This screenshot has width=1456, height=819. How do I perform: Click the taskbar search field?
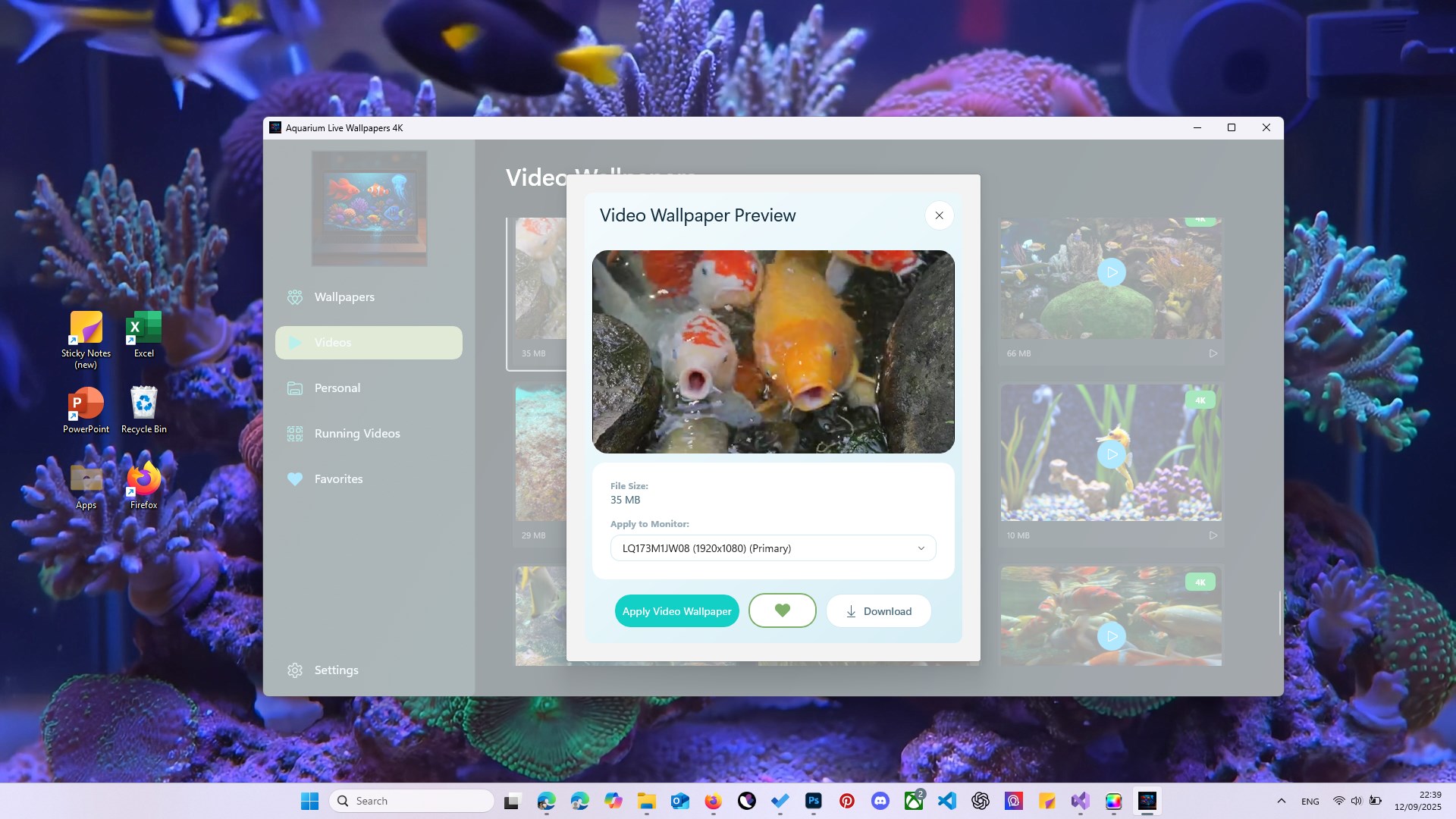(x=412, y=800)
